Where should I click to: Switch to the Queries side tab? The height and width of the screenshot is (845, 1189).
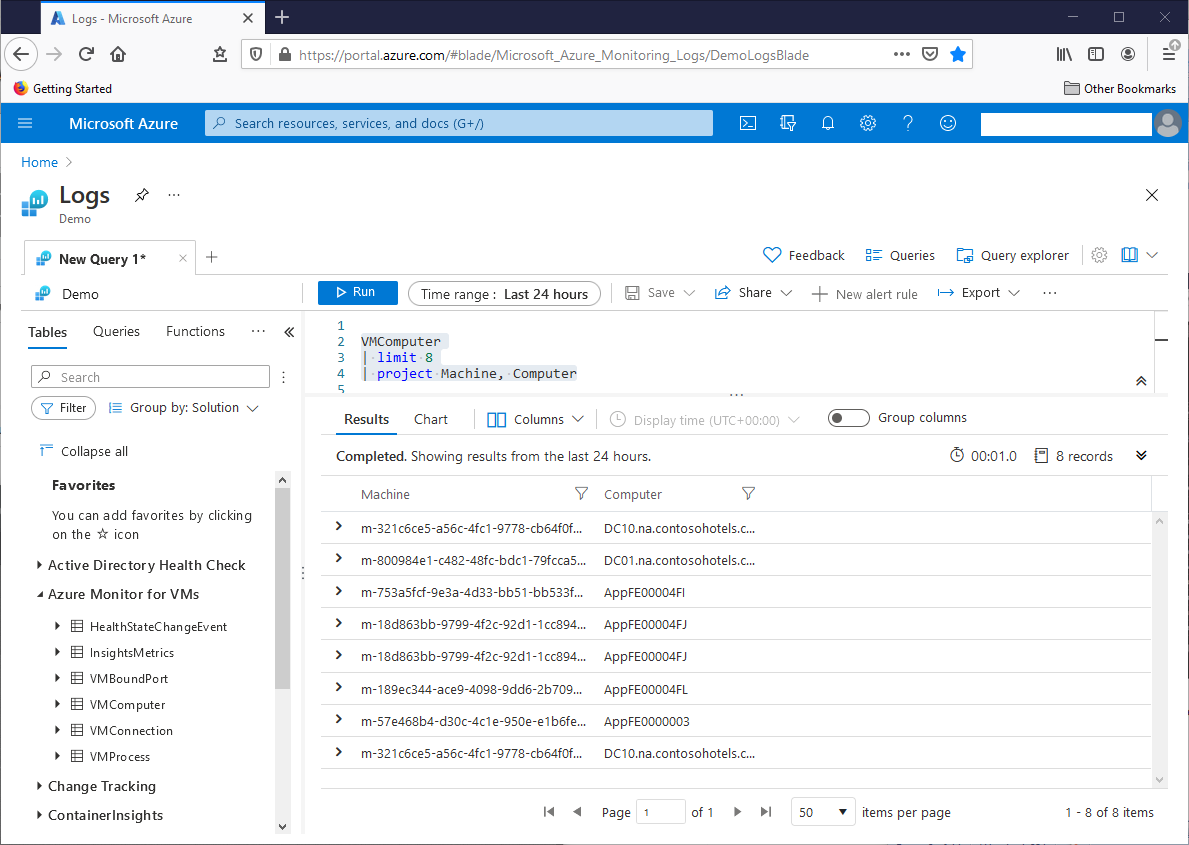coord(116,331)
